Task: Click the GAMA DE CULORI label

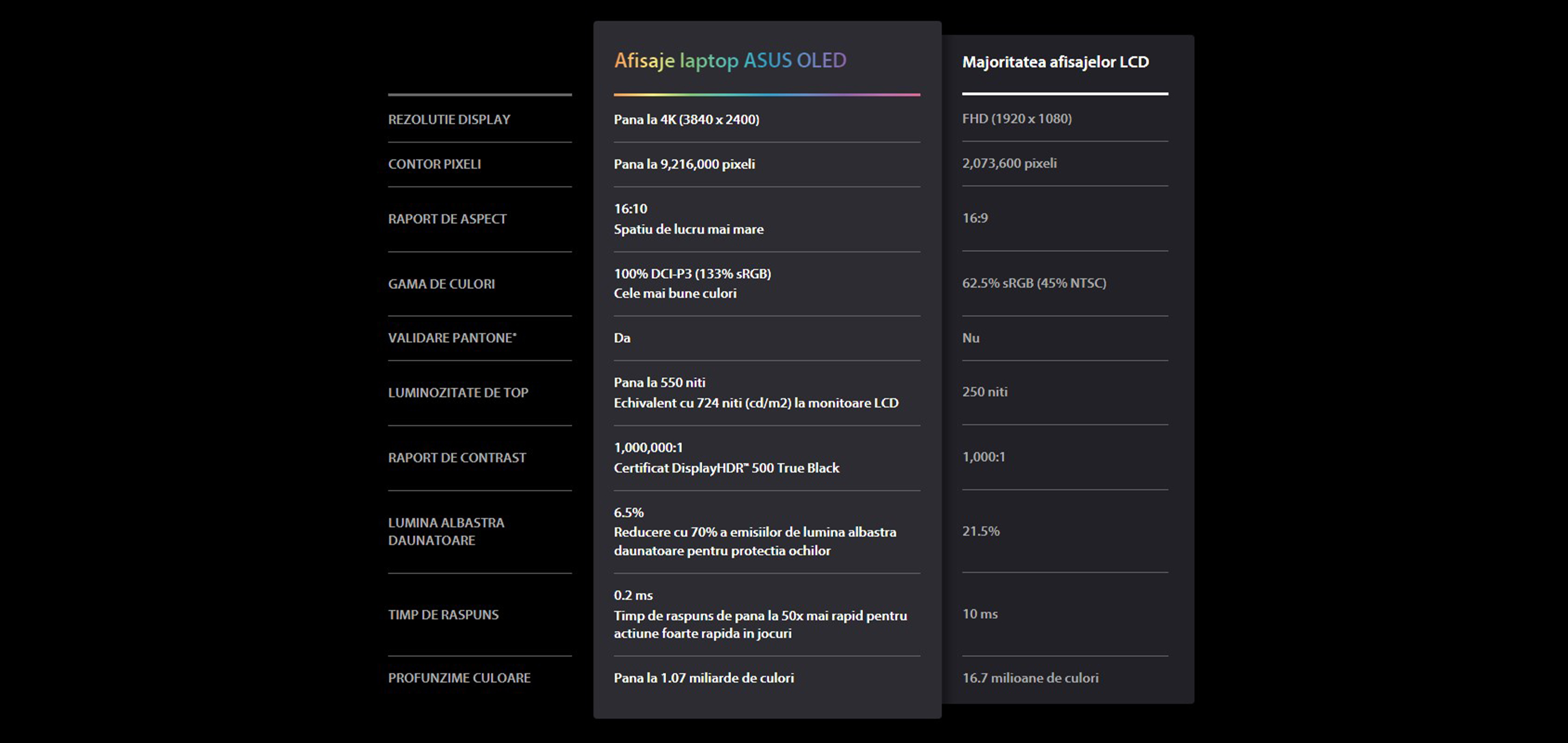Action: point(442,284)
